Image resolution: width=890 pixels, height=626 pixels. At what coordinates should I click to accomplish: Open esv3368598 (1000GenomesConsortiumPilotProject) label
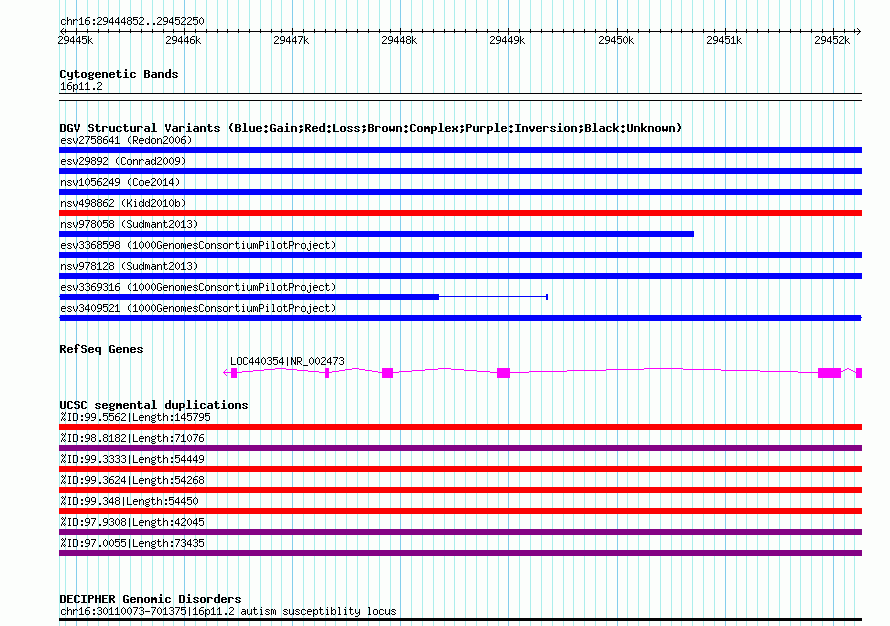click(x=198, y=245)
